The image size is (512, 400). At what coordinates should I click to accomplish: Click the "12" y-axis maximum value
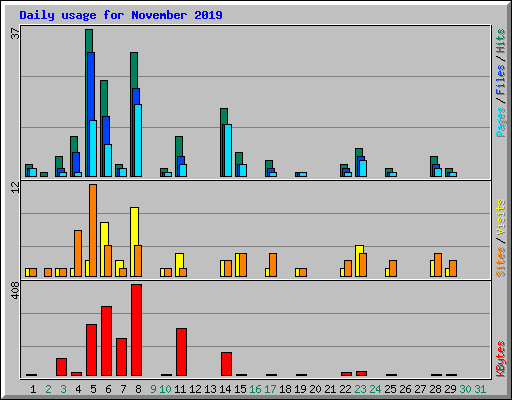15,187
